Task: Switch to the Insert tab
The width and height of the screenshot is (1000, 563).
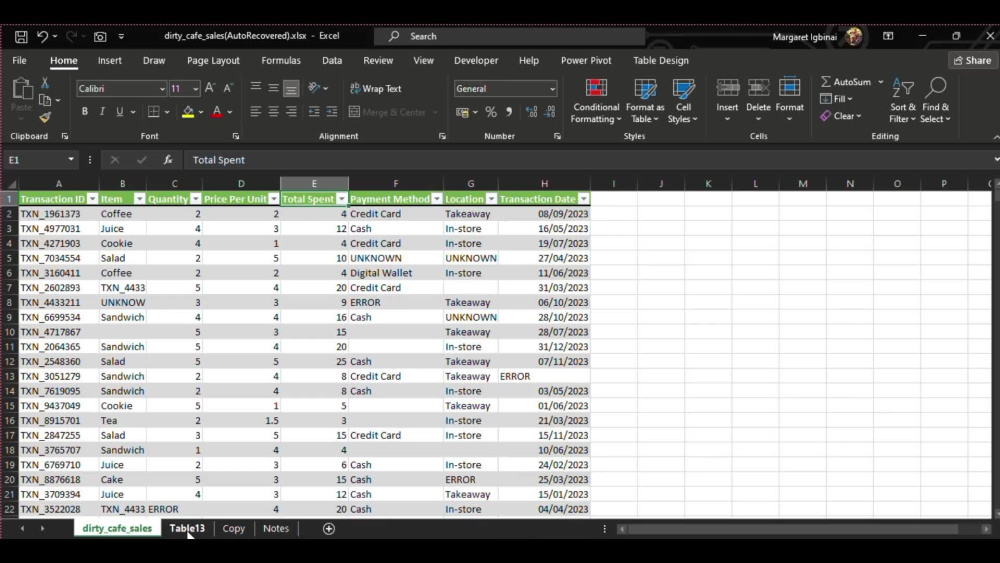Action: tap(110, 61)
